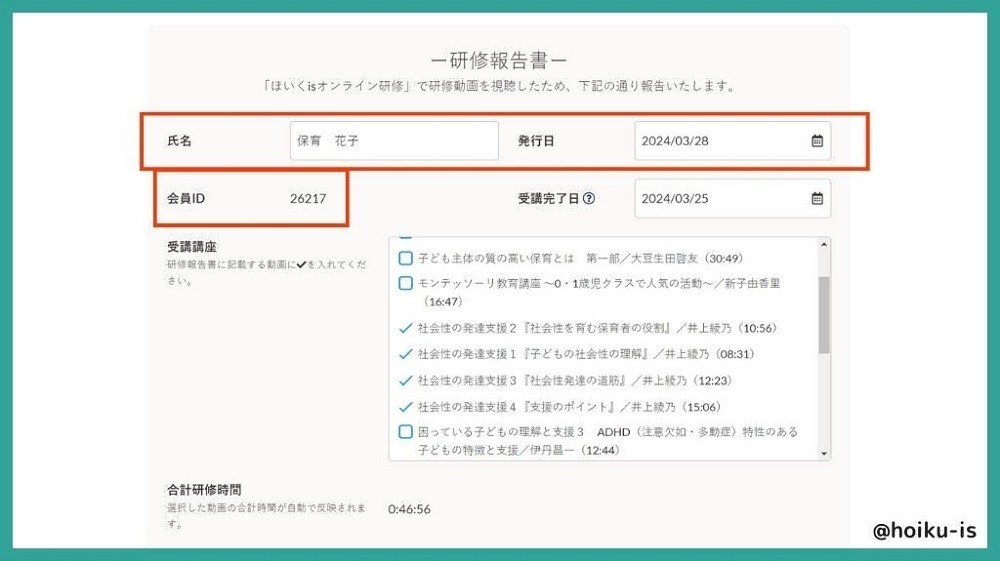Click the 会員ID label
Viewport: 1000px width, 561px height.
186,198
